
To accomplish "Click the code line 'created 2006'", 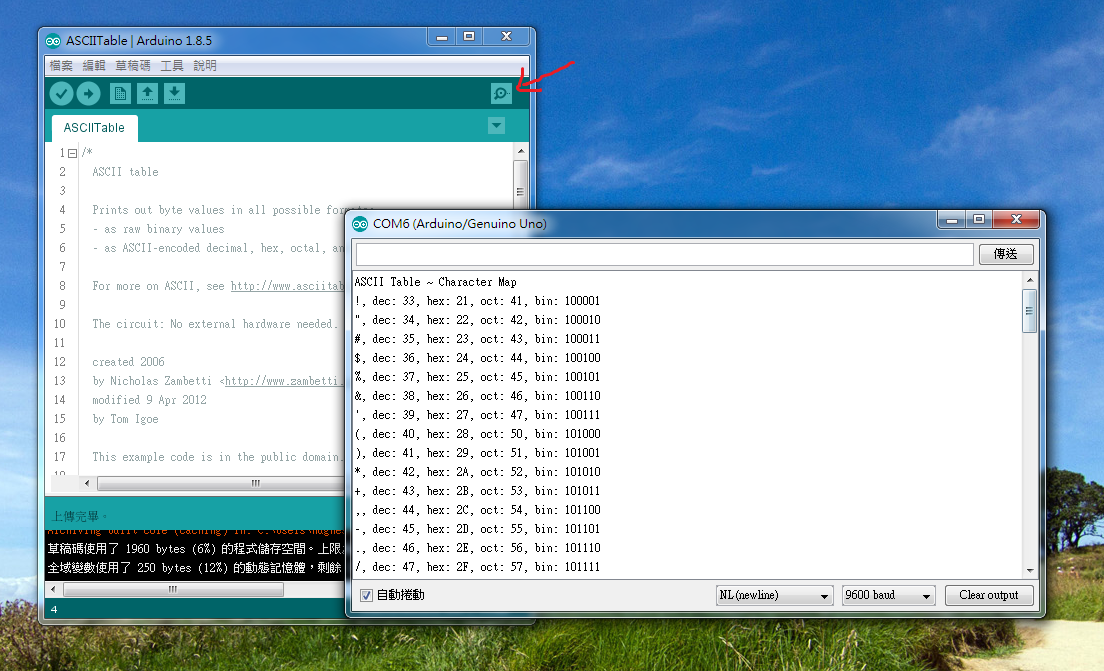I will pyautogui.click(x=128, y=362).
